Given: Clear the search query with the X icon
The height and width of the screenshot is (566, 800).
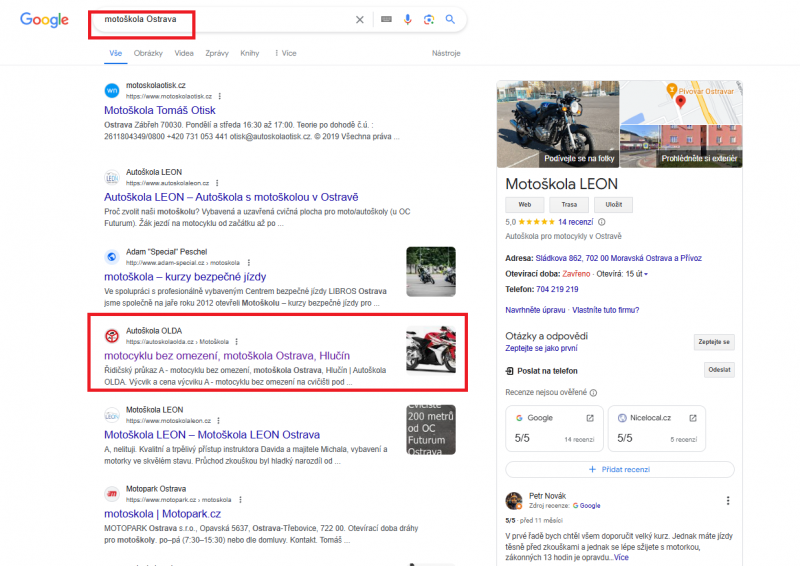Looking at the screenshot, I should 360,19.
